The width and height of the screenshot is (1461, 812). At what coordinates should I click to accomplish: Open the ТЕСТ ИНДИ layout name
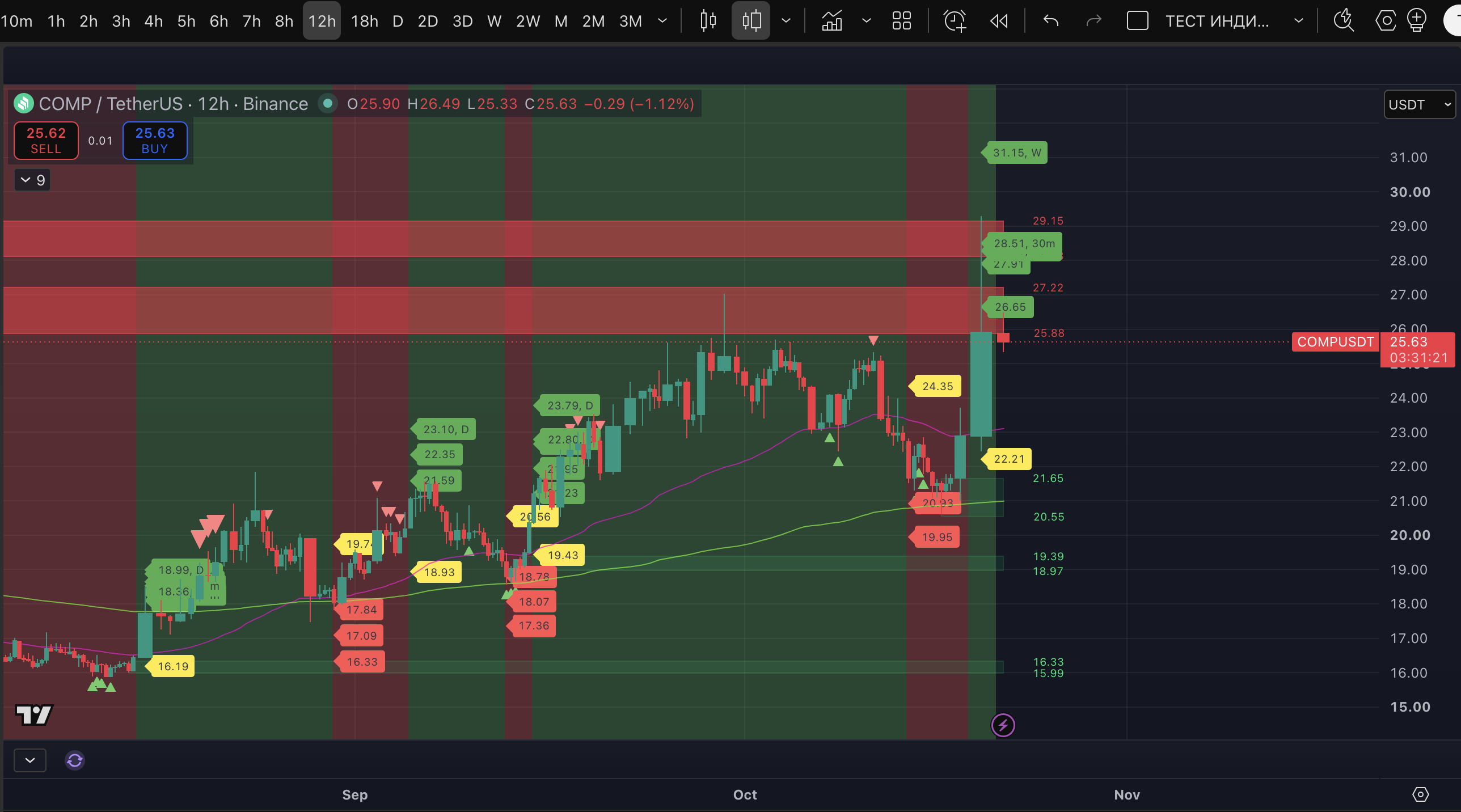[1217, 21]
